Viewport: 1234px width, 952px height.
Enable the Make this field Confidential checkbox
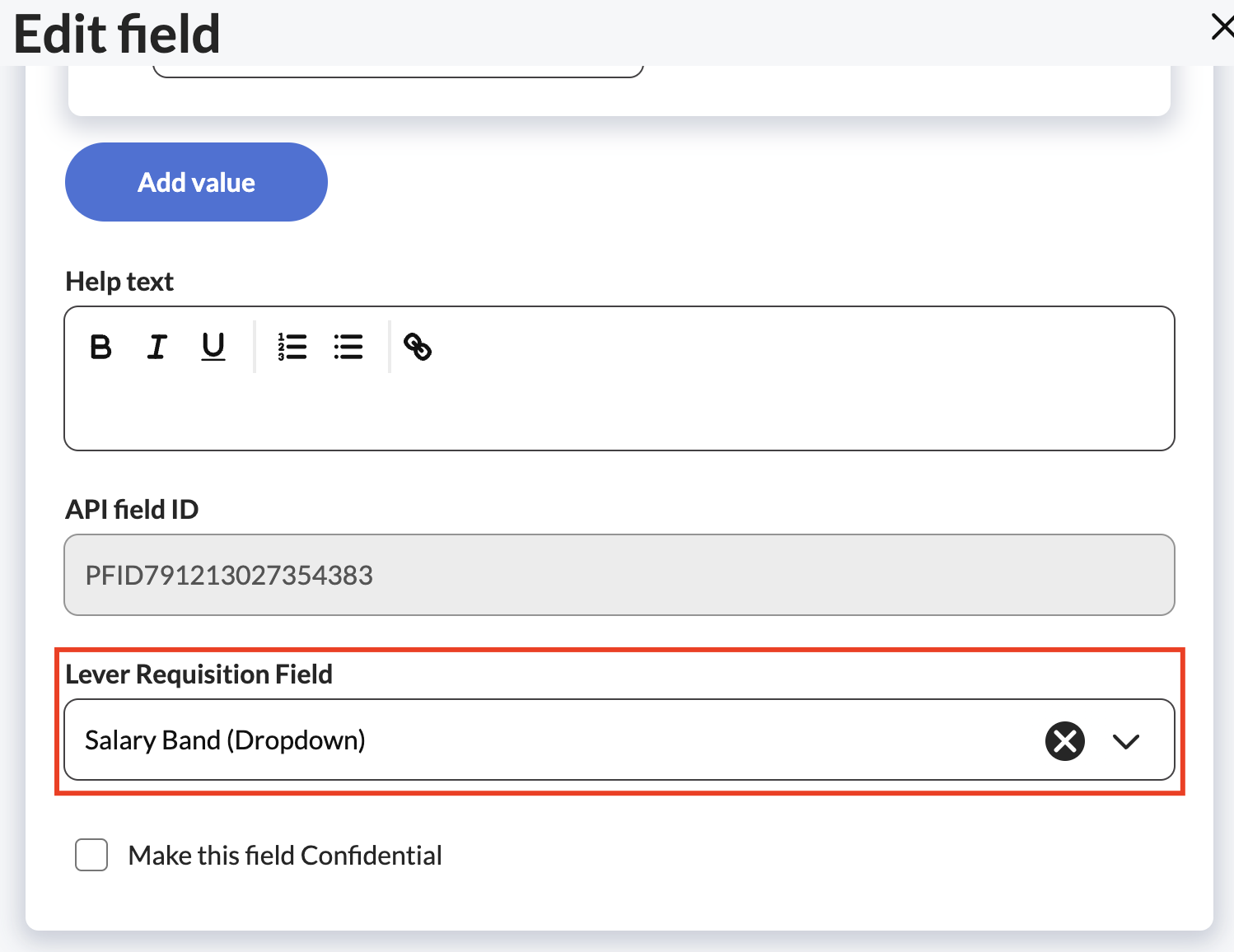pos(91,855)
